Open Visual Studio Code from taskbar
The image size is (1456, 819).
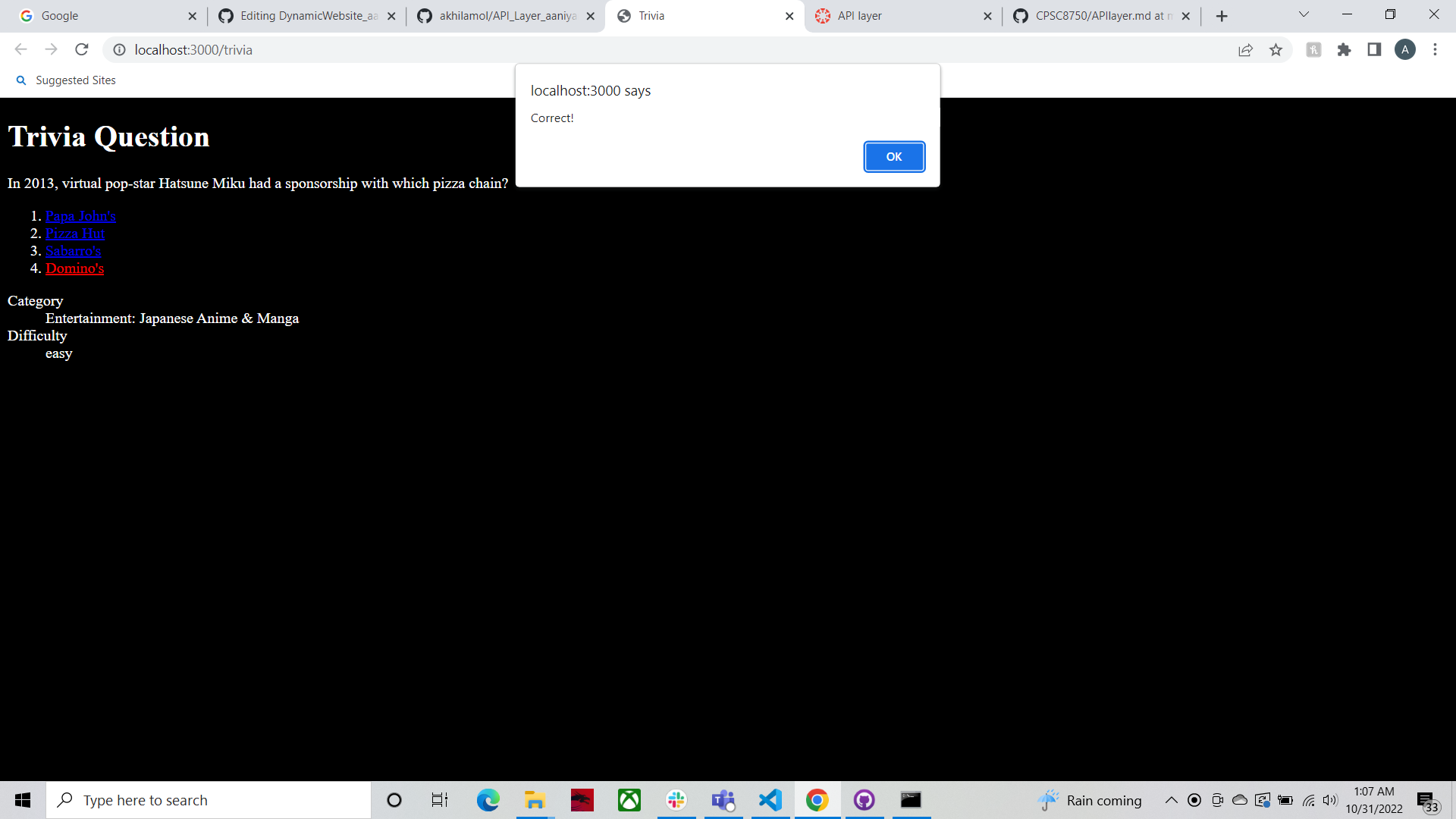tap(770, 800)
